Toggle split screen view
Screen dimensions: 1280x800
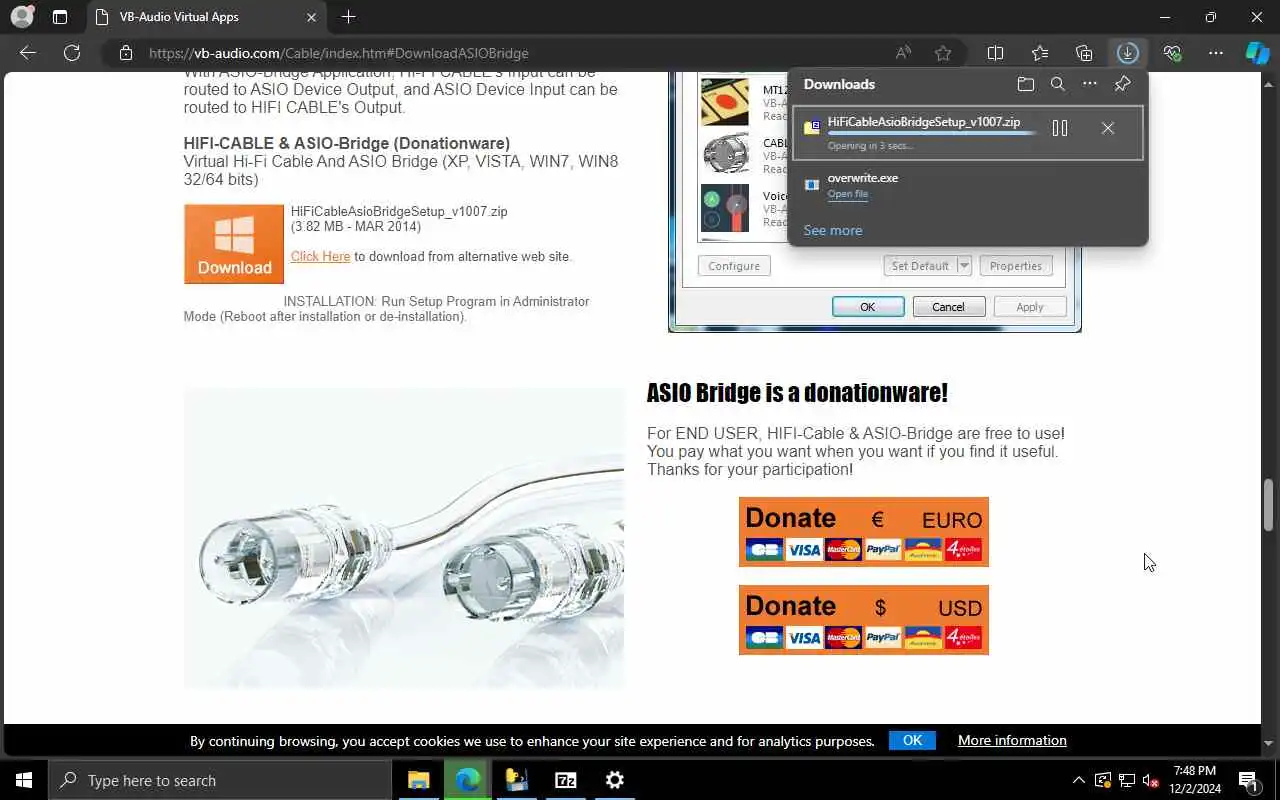pos(996,53)
